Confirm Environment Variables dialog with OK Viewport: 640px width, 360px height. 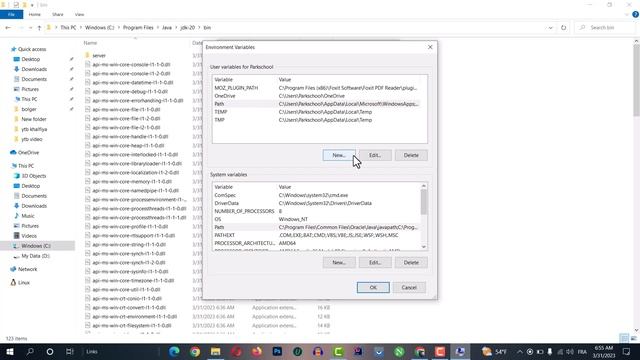(373, 287)
